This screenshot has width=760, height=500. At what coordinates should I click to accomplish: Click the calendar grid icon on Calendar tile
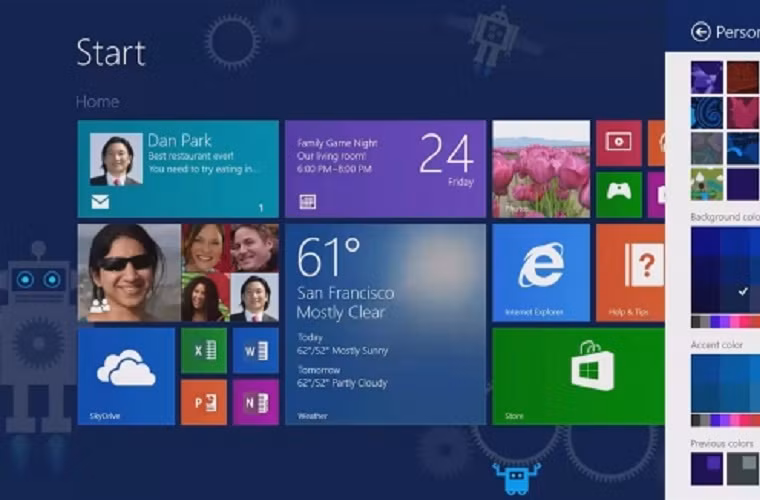307,202
